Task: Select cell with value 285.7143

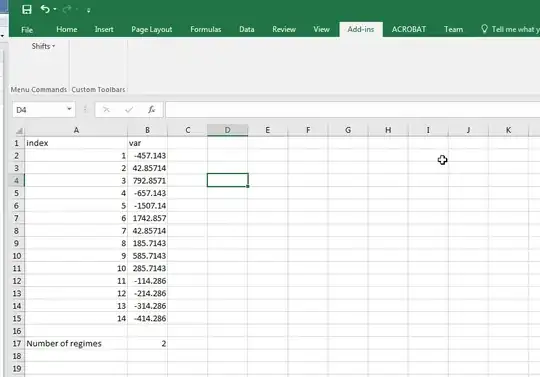Action: (147, 269)
